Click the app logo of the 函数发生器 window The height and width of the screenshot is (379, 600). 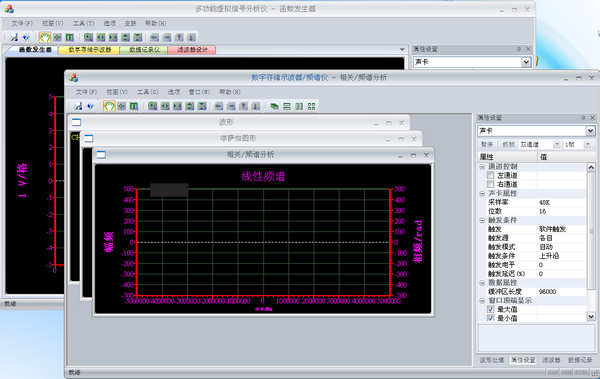9,9
